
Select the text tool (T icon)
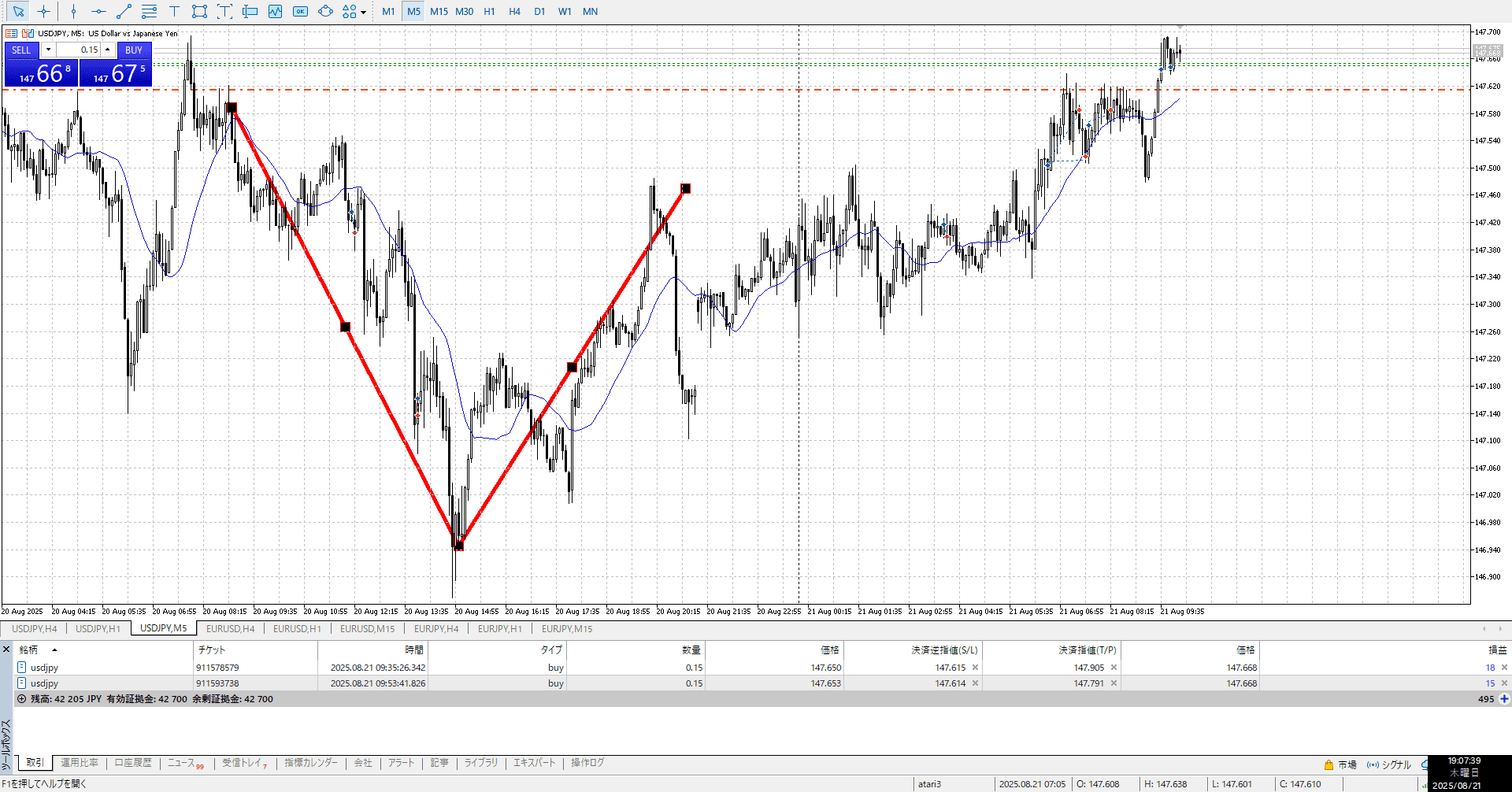[x=174, y=12]
